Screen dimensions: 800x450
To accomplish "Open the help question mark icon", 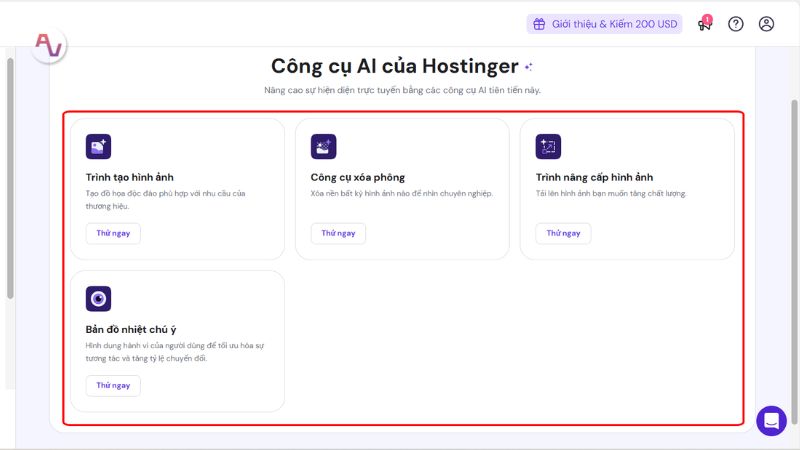I will point(736,24).
